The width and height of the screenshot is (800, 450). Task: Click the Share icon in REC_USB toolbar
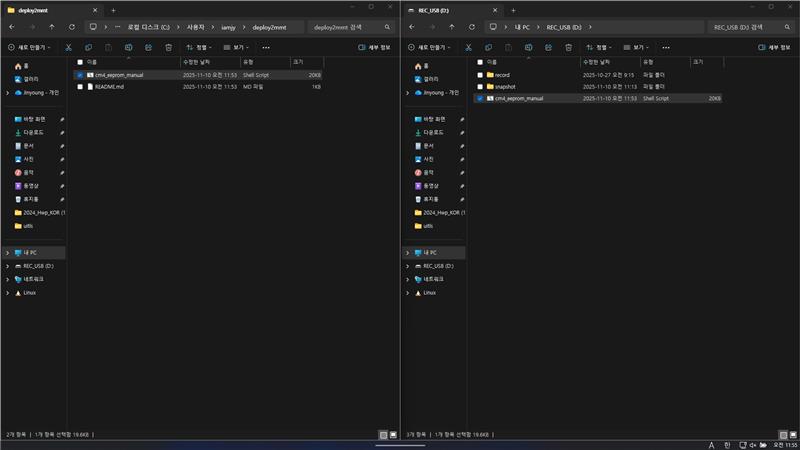pos(548,47)
